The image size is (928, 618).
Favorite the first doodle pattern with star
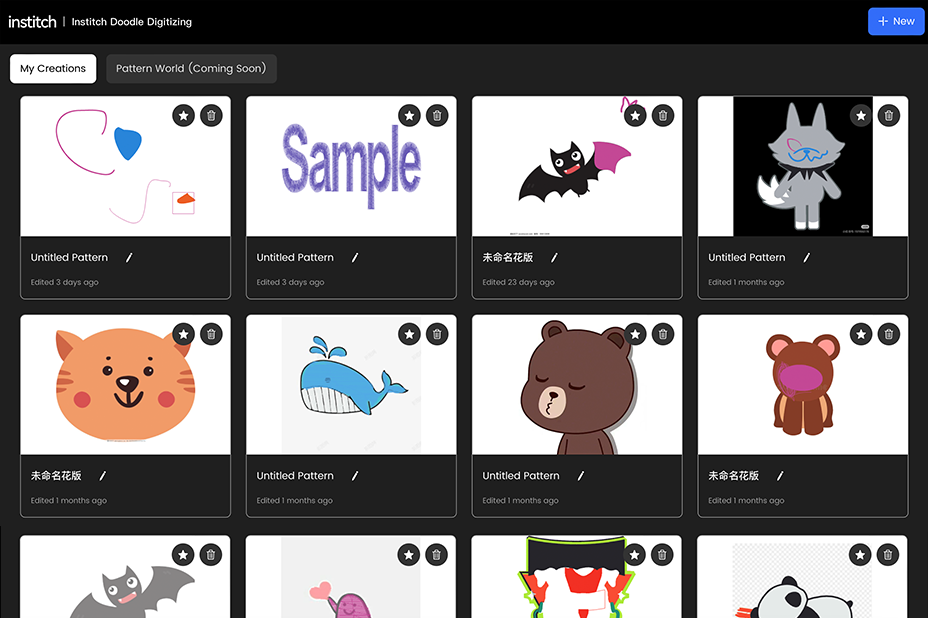coord(183,116)
